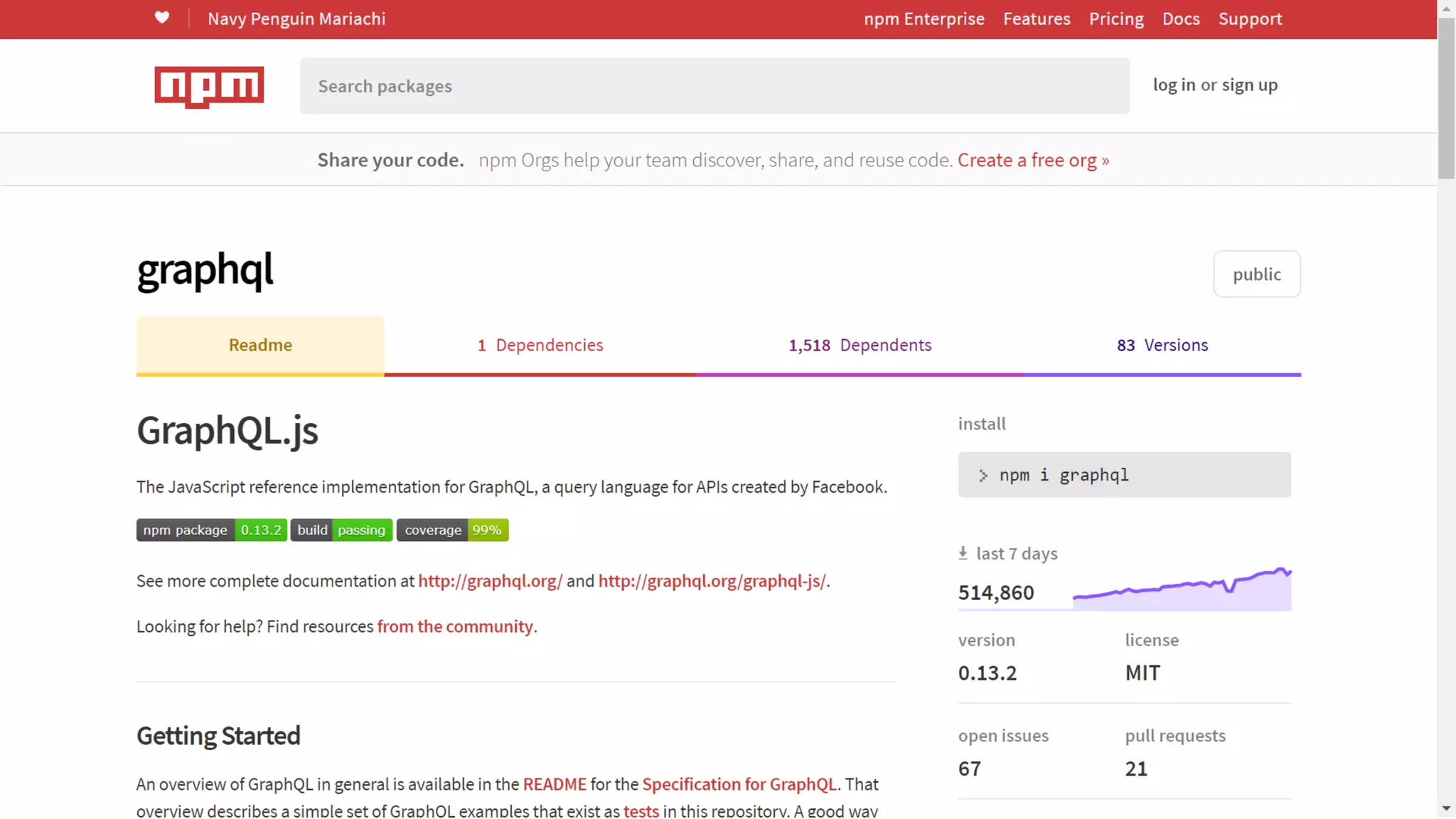Click the public badge button

(x=1256, y=274)
